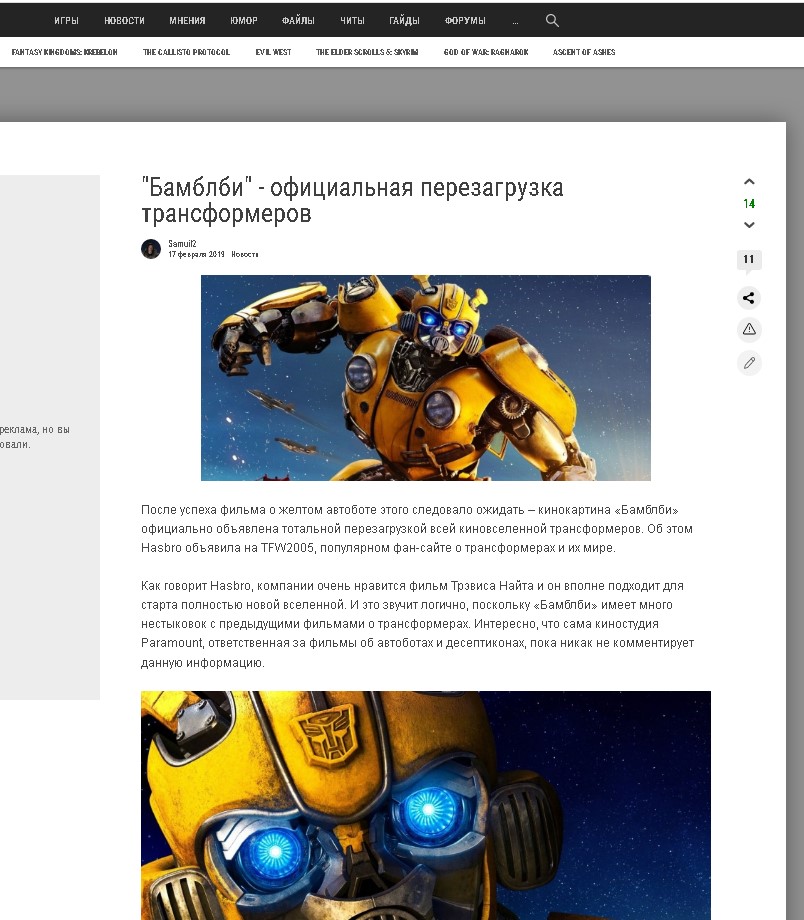The image size is (804, 920).
Task: Click the author name Samuil2
Action: pos(182,243)
